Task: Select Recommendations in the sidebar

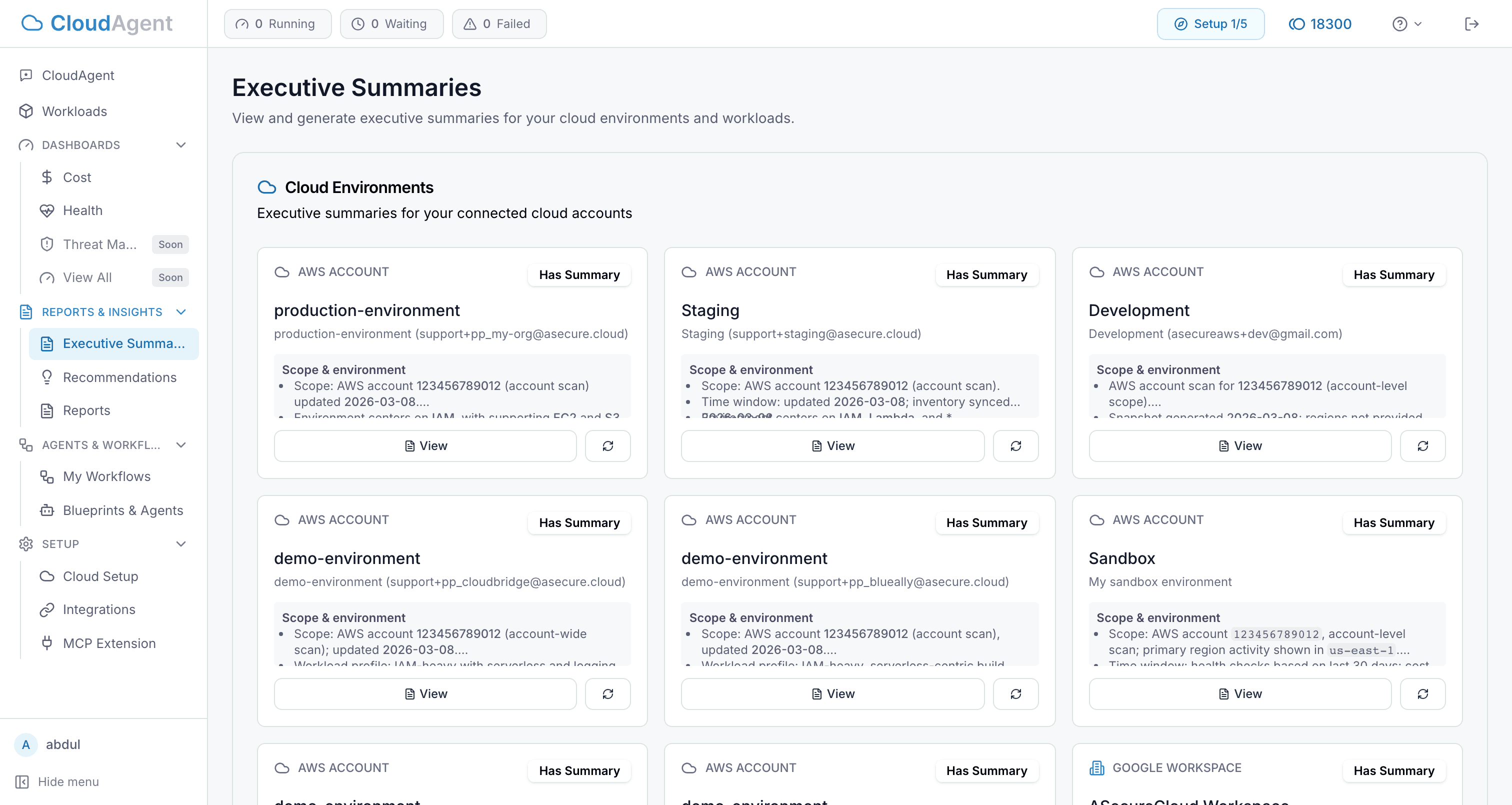Action: click(119, 377)
